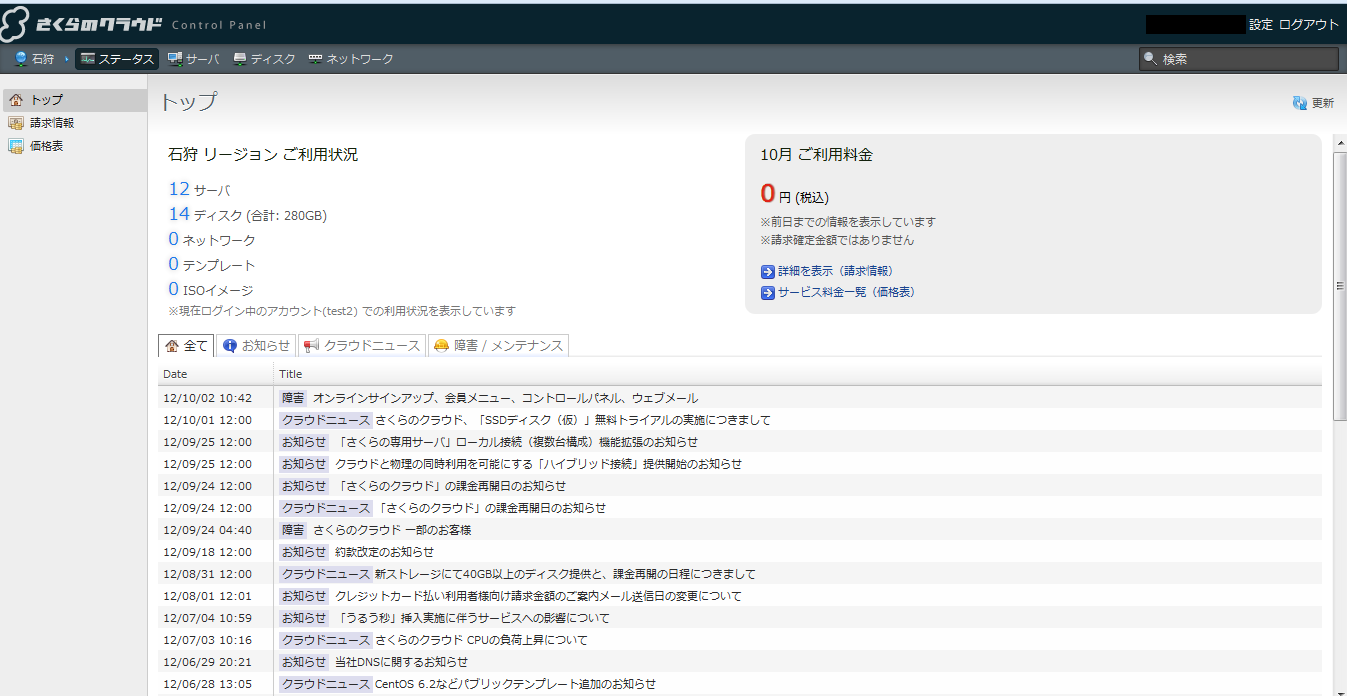1347x696 pixels.
Task: Open the 新ストレージにて40GB以上 news entry
Action: click(x=740, y=574)
